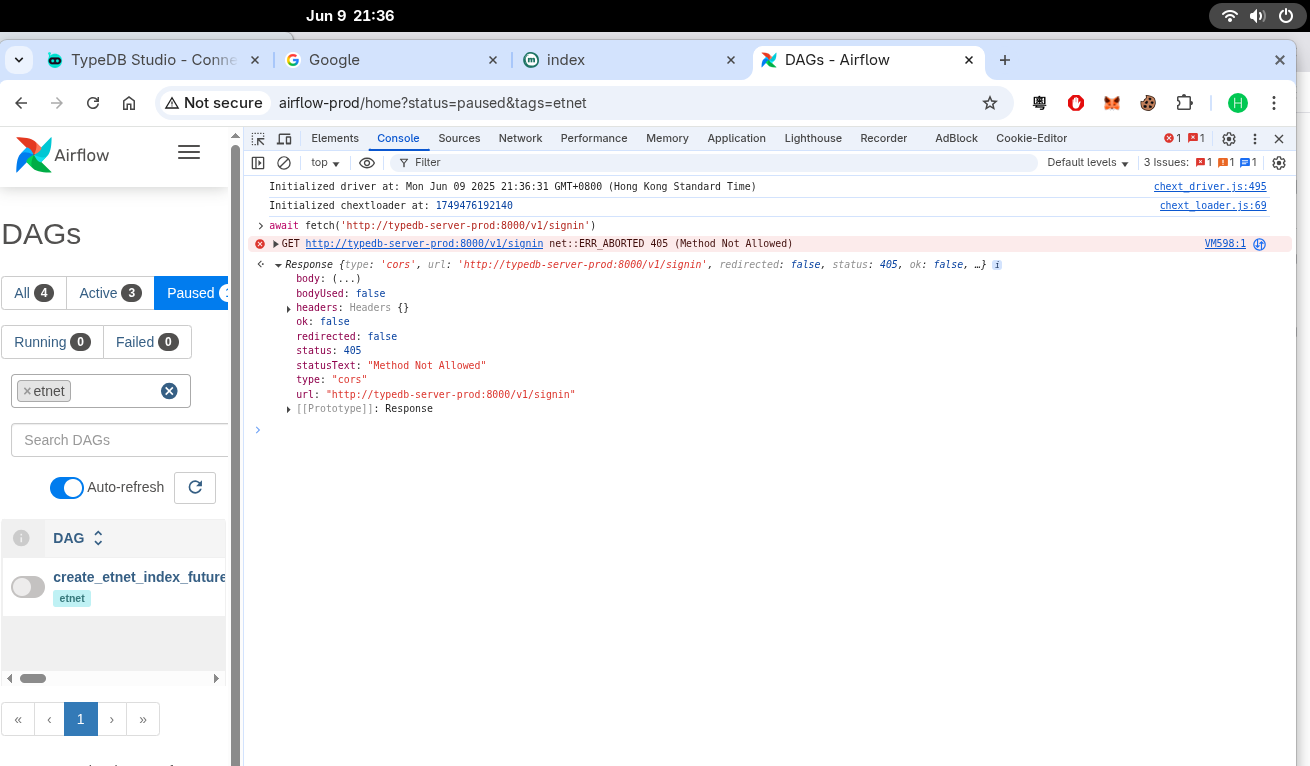Focus the console Filter field
The image size is (1310, 766).
[x=712, y=163]
